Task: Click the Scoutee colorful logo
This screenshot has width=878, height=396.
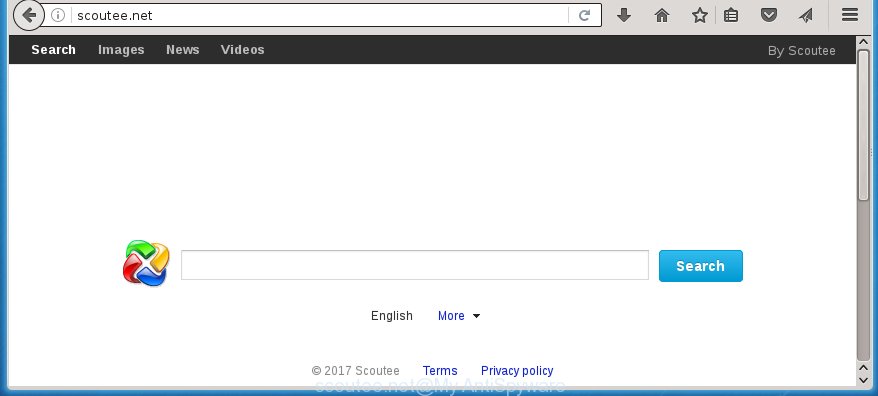Action: click(146, 263)
